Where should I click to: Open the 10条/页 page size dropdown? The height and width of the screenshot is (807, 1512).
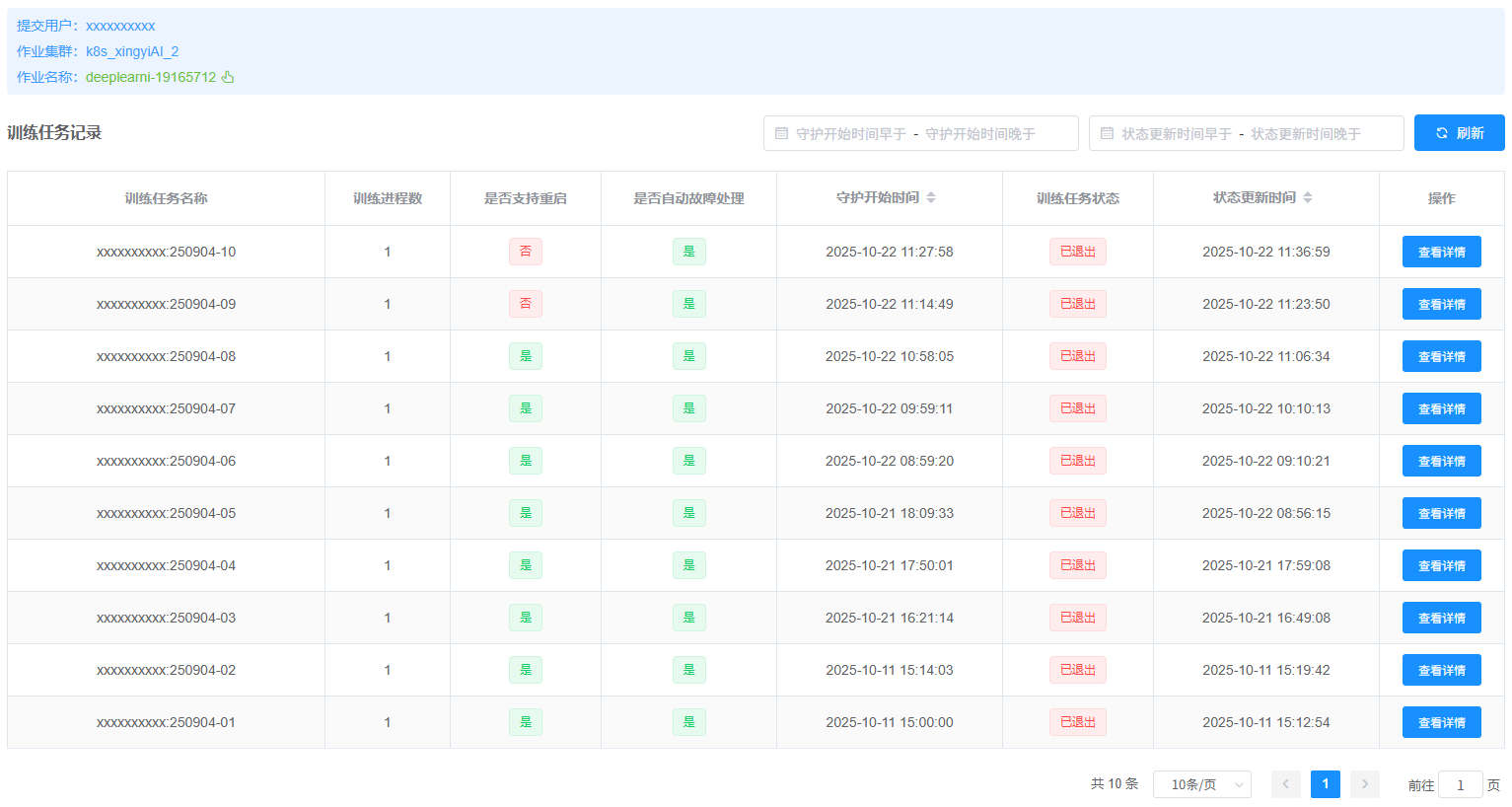1201,784
